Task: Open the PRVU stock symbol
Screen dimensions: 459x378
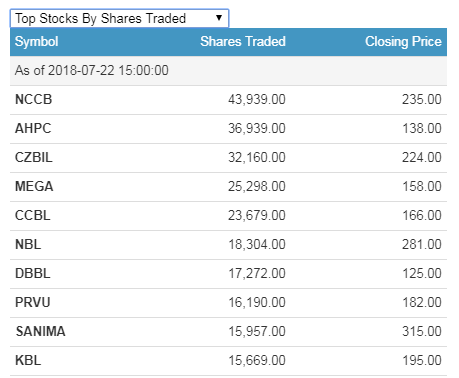Action: click(33, 303)
